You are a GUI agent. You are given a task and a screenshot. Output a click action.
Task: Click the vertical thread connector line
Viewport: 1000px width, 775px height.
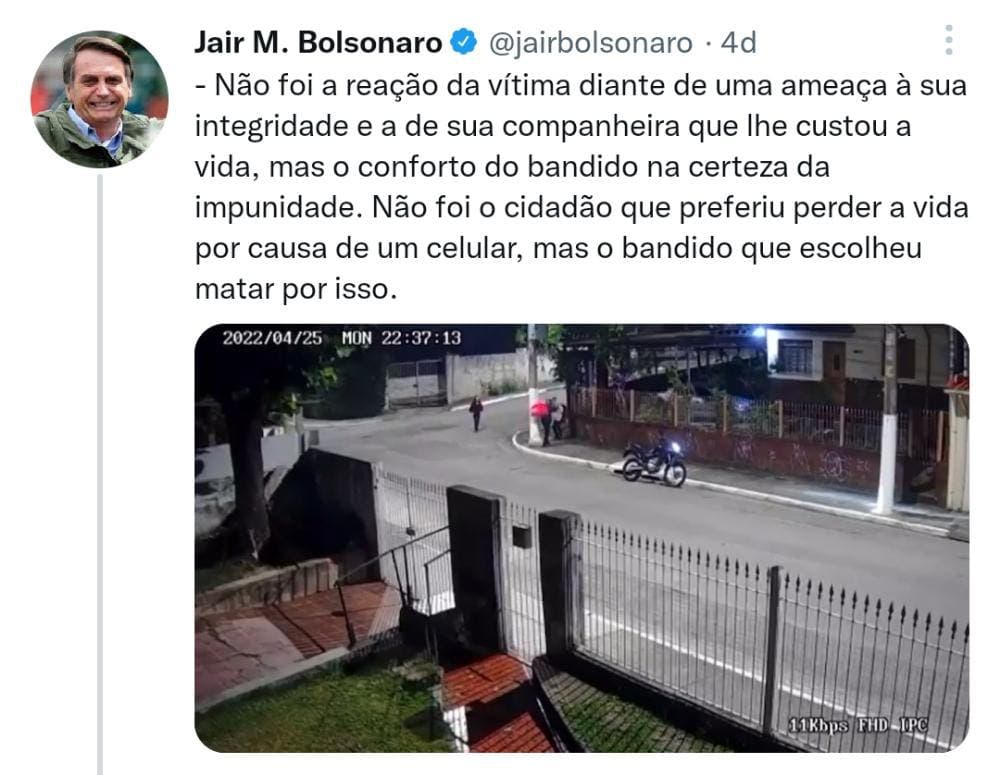[100, 475]
